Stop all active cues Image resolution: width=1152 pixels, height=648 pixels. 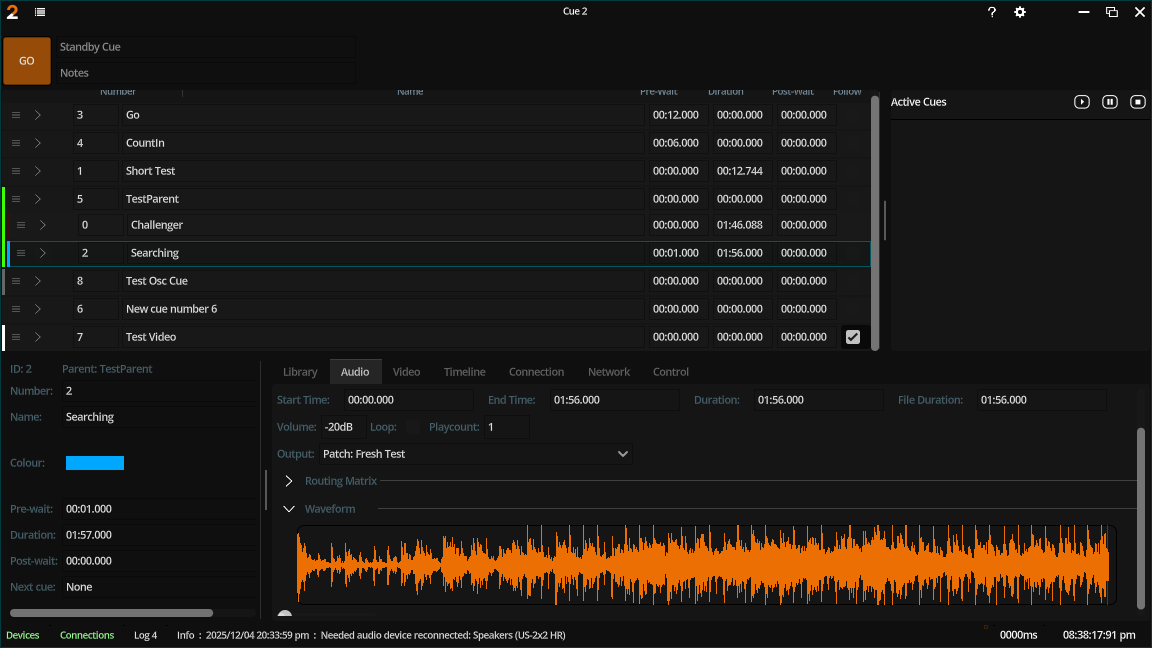tap(1138, 102)
